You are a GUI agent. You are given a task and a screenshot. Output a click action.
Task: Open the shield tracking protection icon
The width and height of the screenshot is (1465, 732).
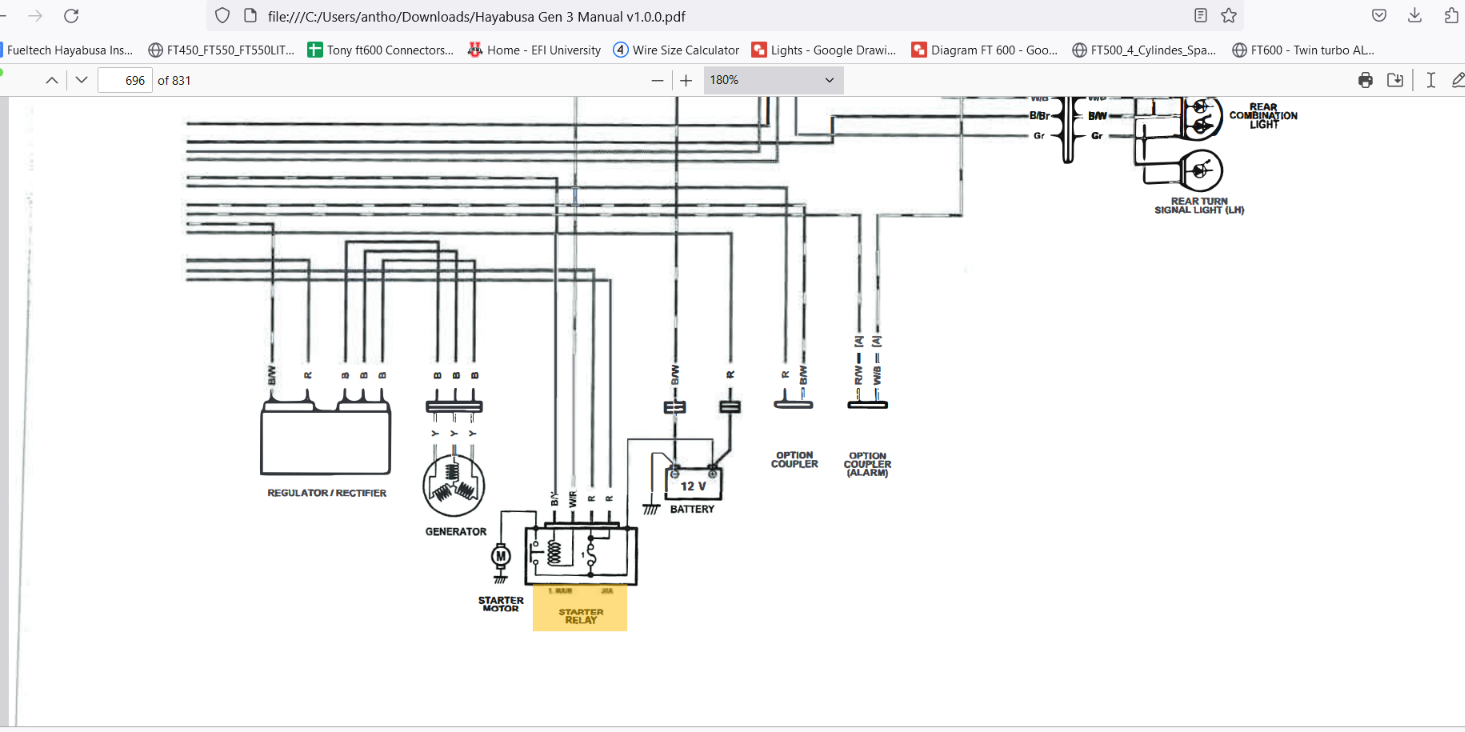pos(223,16)
